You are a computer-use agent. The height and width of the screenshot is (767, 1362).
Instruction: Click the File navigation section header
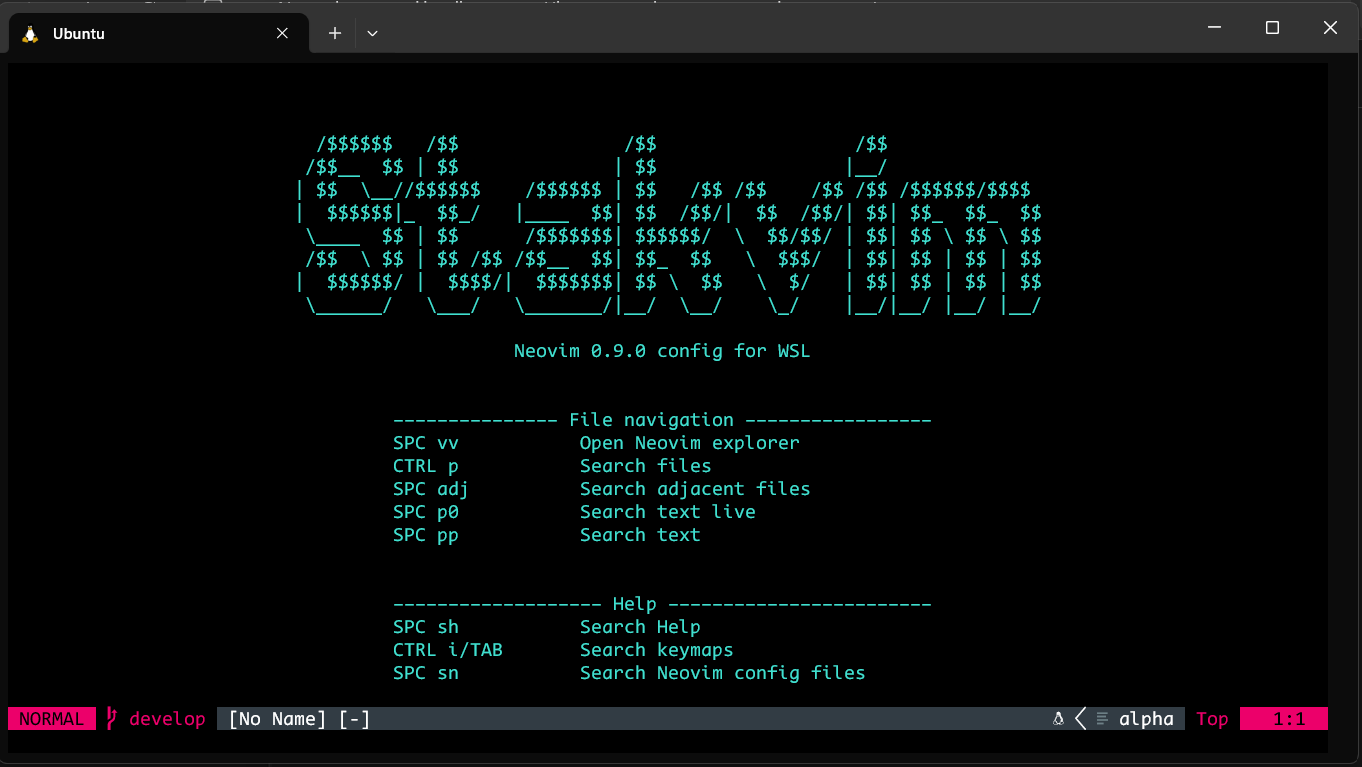coord(662,419)
